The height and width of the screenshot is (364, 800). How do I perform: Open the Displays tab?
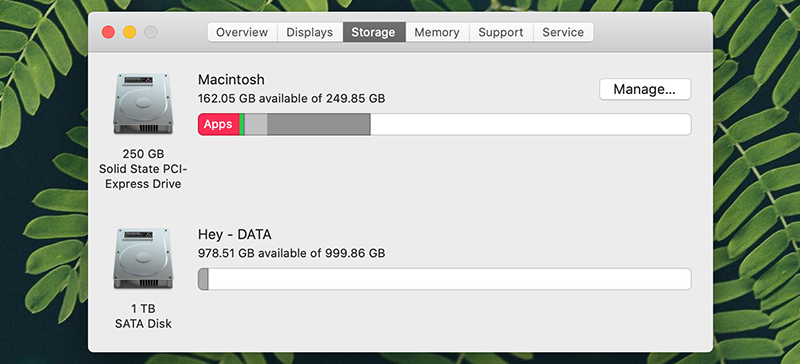pos(310,32)
